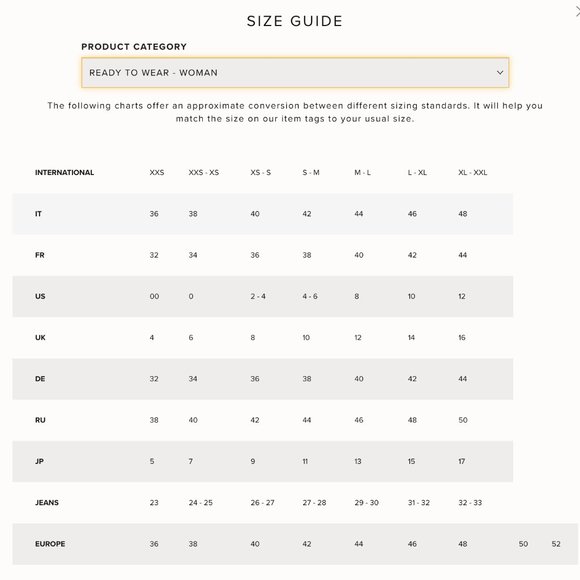Click the SIZE GUIDE title
The image size is (580, 580).
pos(295,21)
